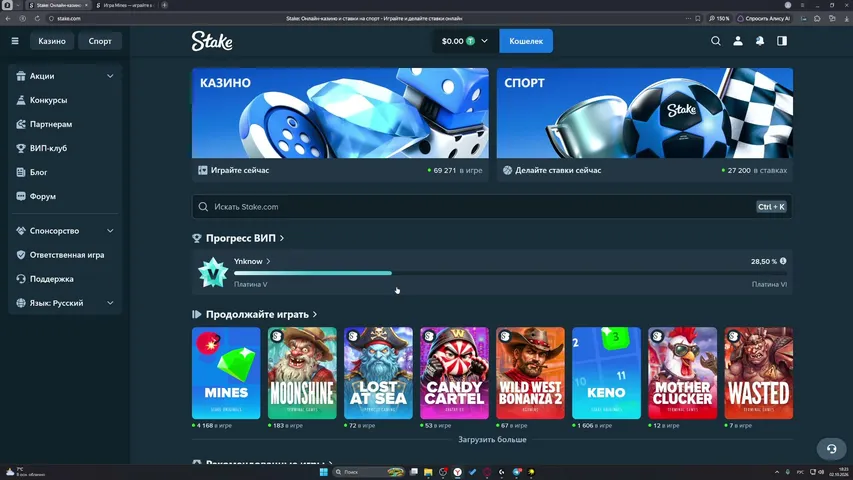Screen dimensions: 853x480
Task: Click the Поддержка headset icon in sidebar
Action: point(21,279)
